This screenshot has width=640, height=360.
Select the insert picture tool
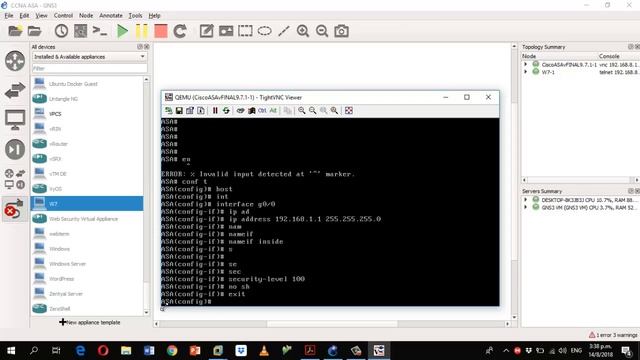point(226,31)
